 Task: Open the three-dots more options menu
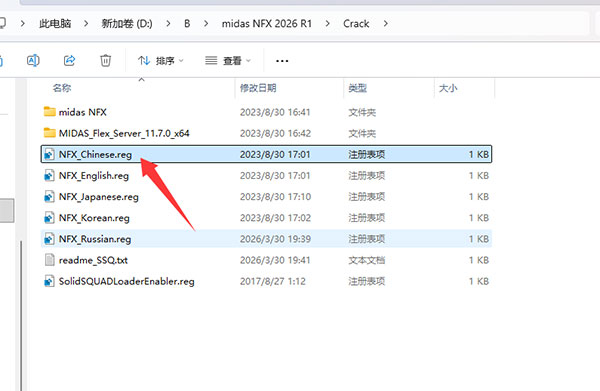282,61
